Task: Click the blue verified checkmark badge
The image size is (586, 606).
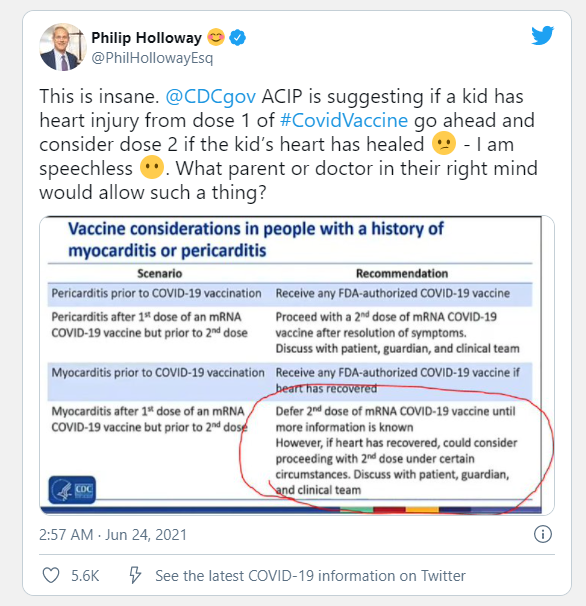Action: 237,38
